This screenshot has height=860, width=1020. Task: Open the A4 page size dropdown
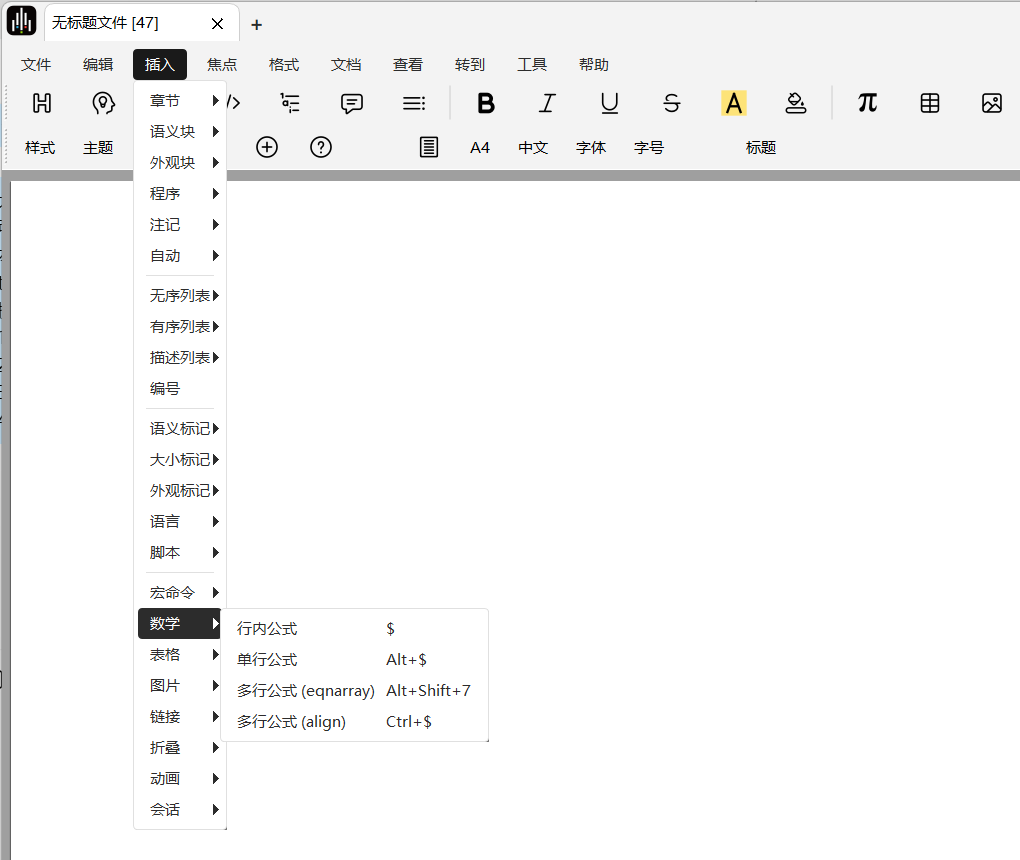click(x=480, y=147)
